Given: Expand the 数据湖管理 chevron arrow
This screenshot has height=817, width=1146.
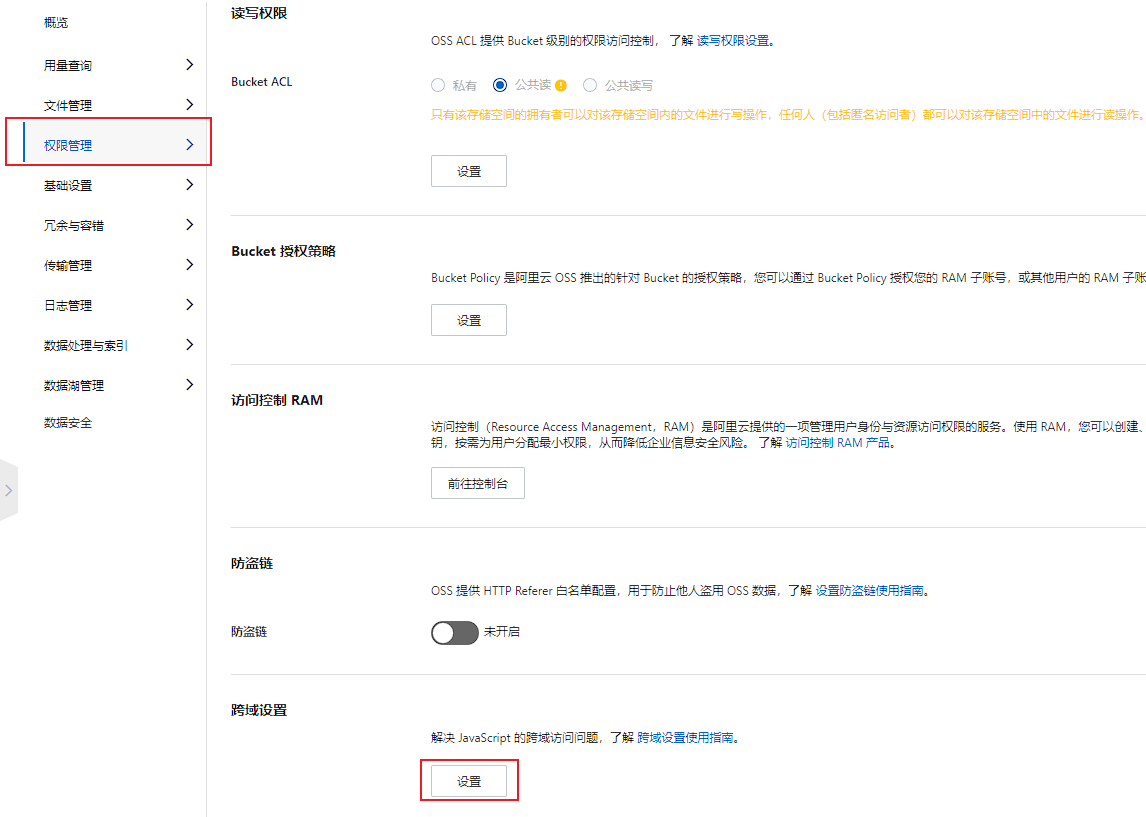Looking at the screenshot, I should coord(189,385).
